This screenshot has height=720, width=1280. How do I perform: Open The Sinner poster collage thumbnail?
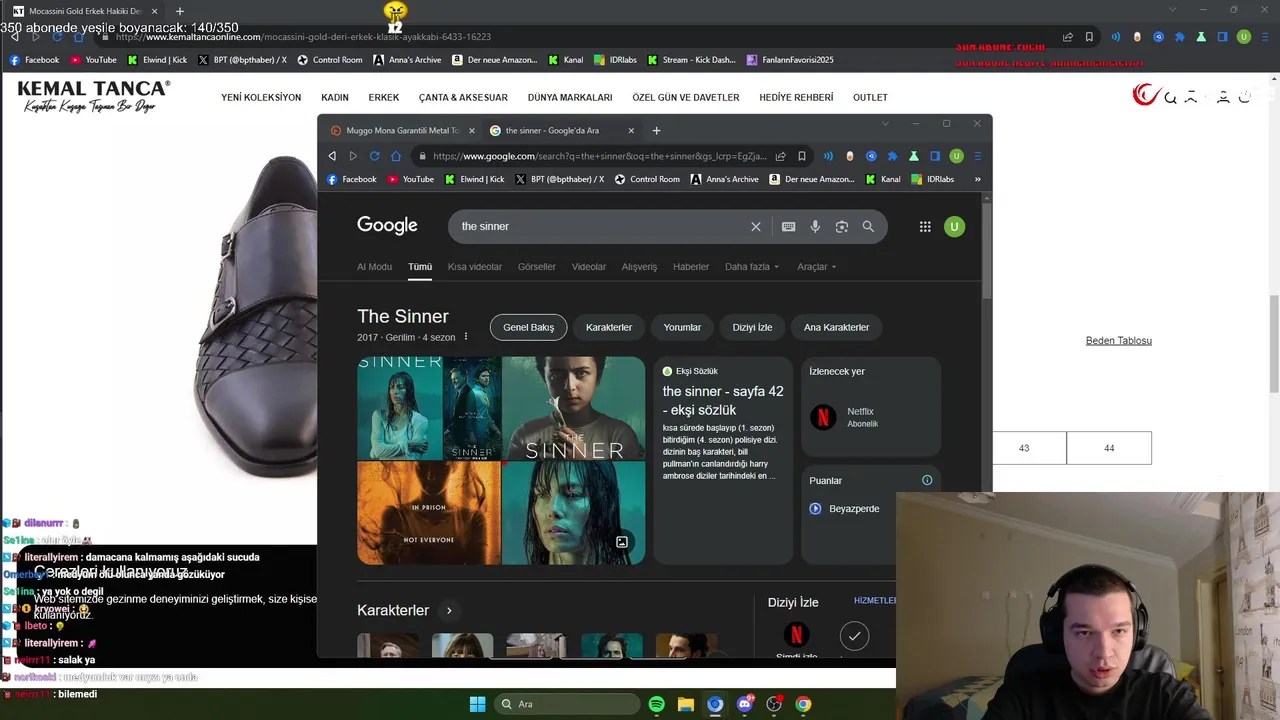coord(501,461)
